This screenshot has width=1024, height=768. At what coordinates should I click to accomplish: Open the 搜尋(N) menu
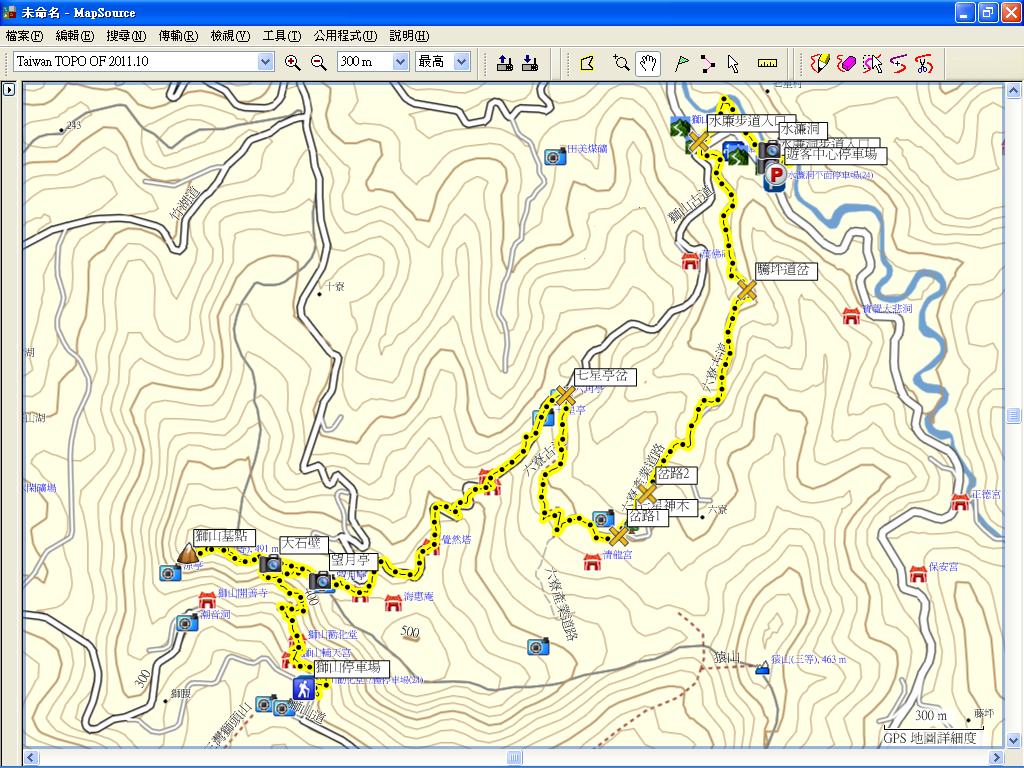(126, 36)
